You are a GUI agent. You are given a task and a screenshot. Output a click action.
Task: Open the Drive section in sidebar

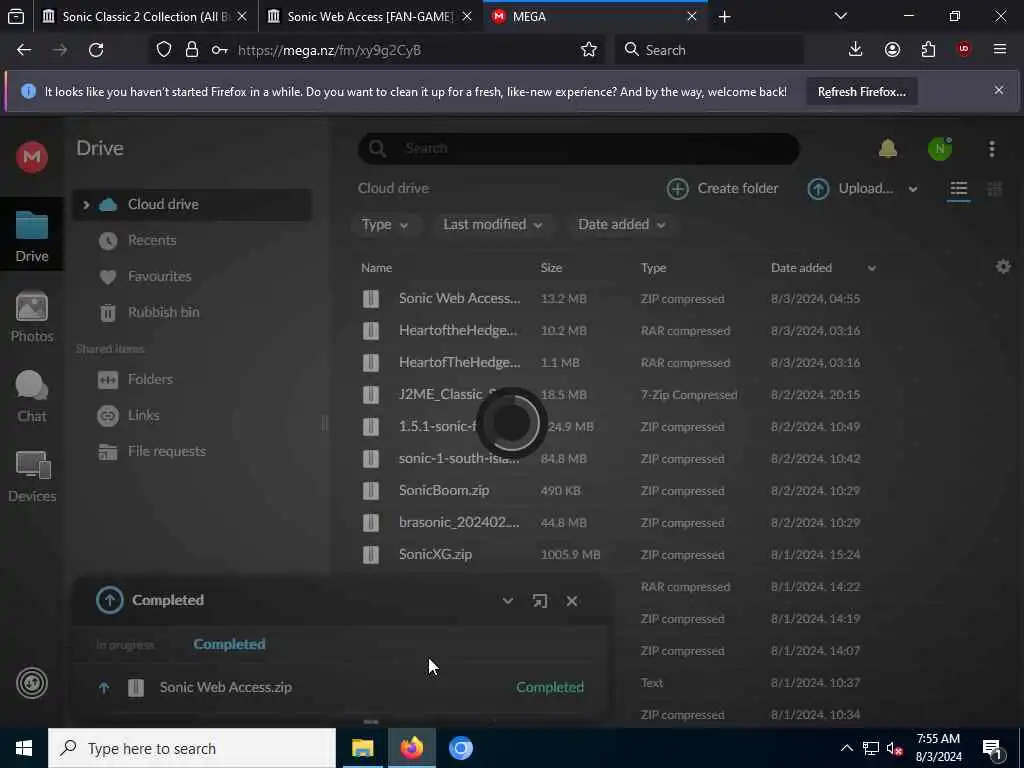31,236
